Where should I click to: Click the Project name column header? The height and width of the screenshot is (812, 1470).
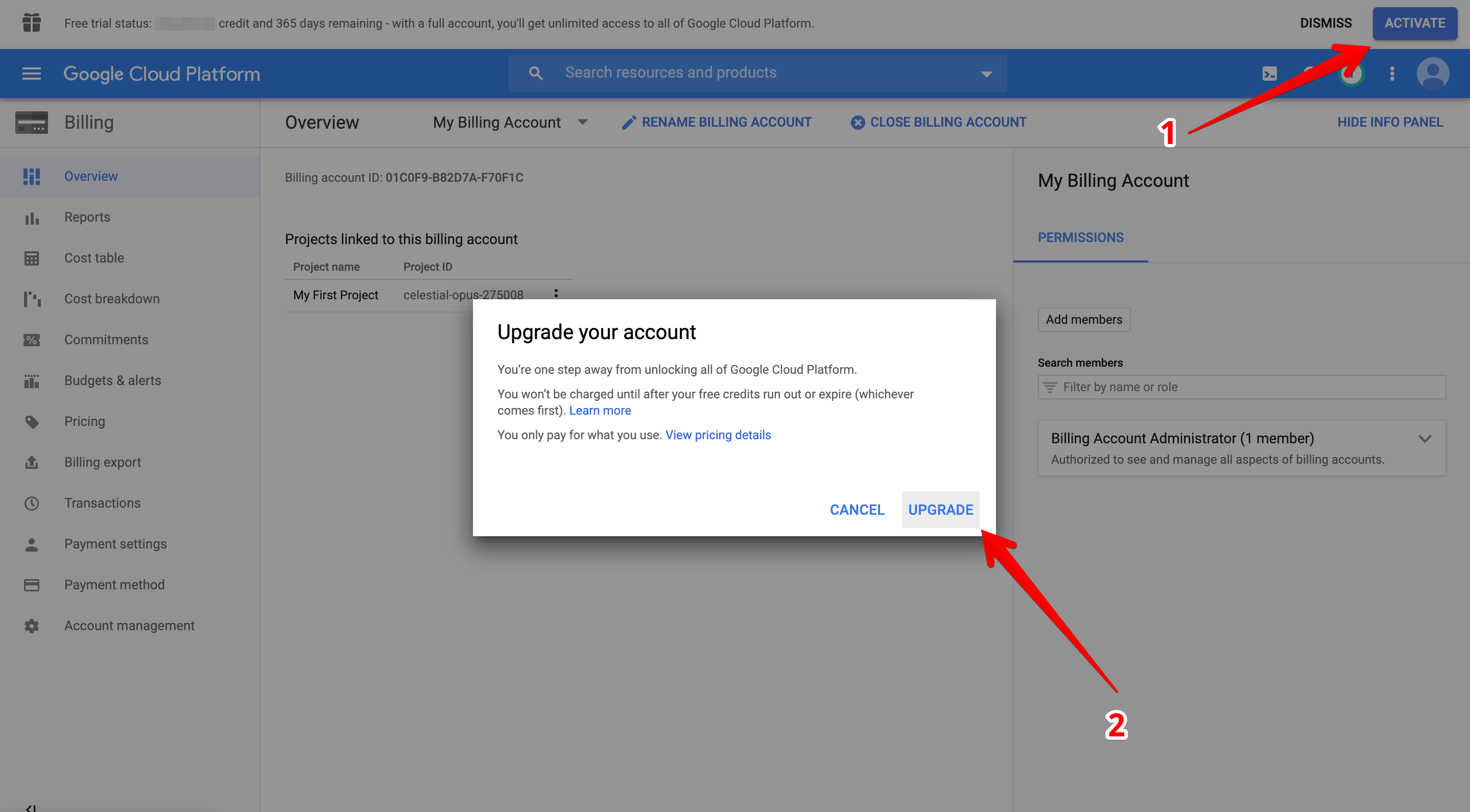[x=326, y=267]
